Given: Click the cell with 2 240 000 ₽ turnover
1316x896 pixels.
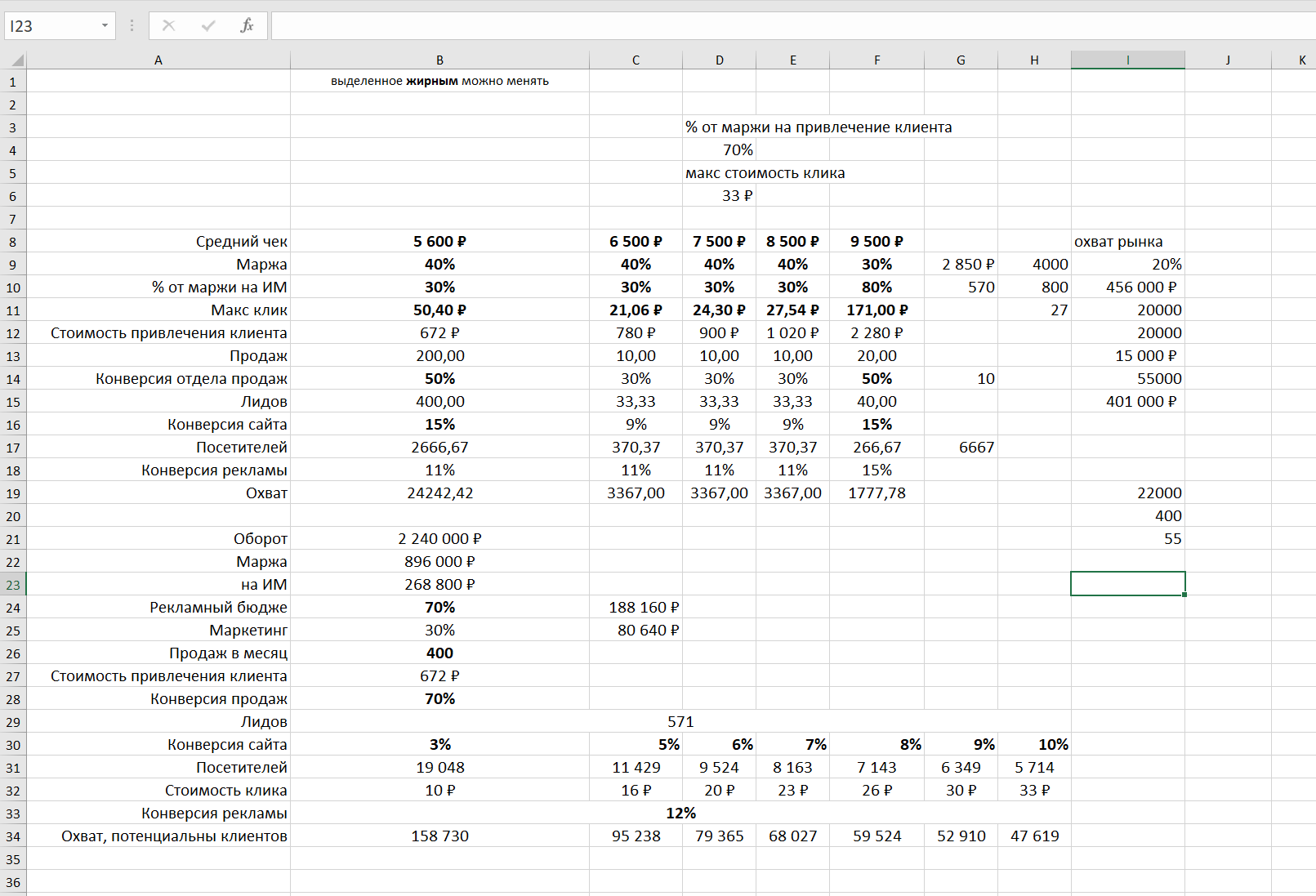Looking at the screenshot, I should pos(439,539).
